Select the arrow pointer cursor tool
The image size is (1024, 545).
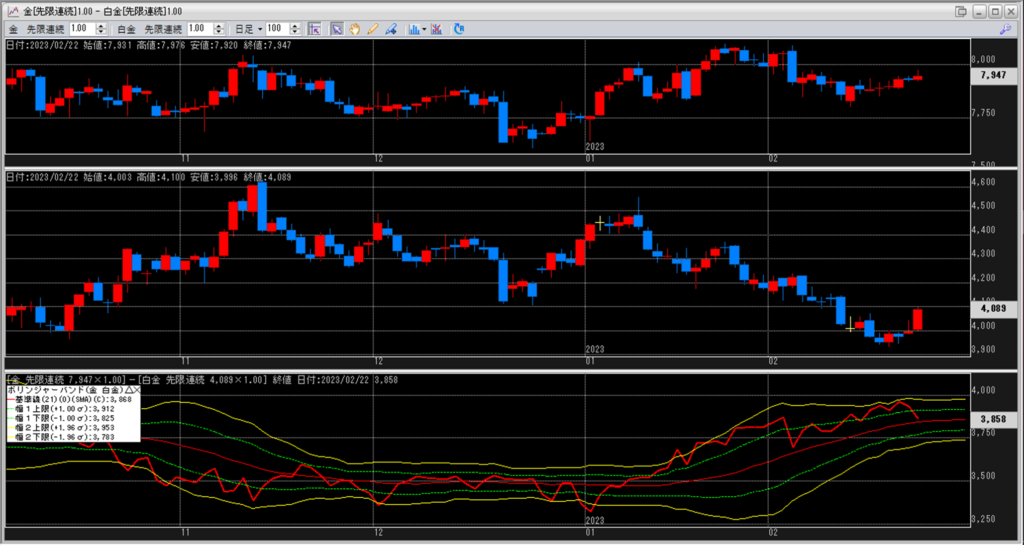[336, 29]
